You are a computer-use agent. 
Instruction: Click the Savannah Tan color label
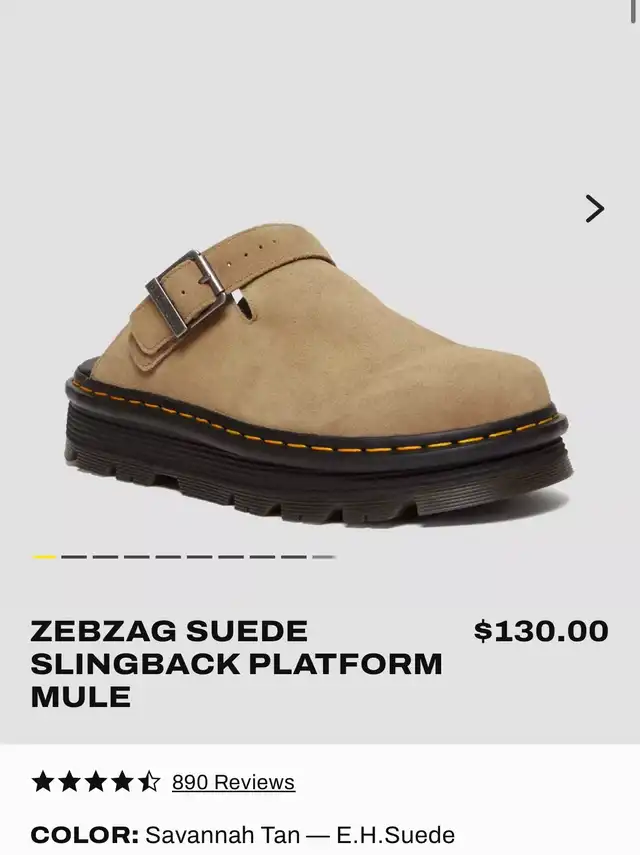243,835
